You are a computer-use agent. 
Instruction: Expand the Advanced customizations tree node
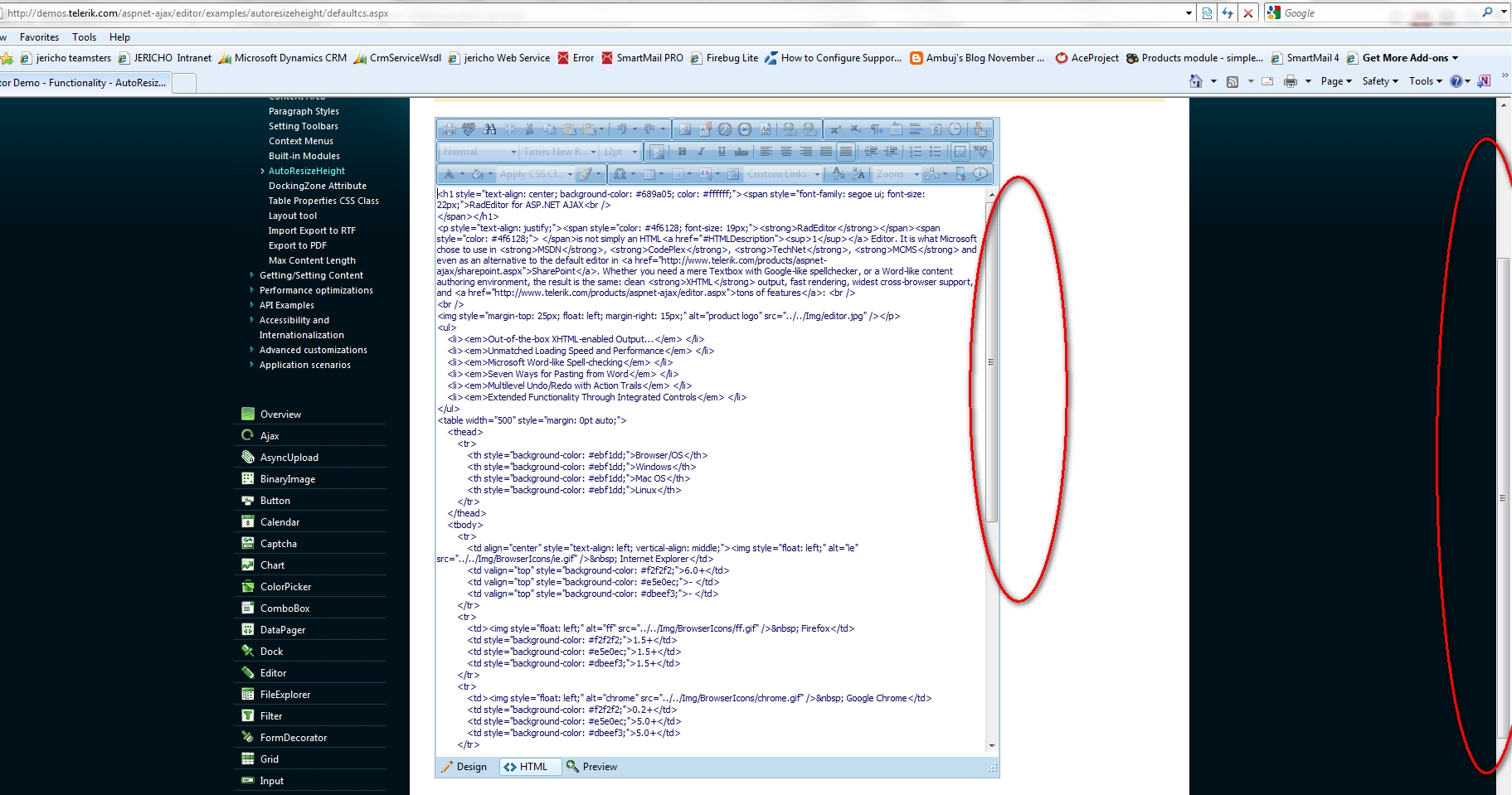coord(252,350)
